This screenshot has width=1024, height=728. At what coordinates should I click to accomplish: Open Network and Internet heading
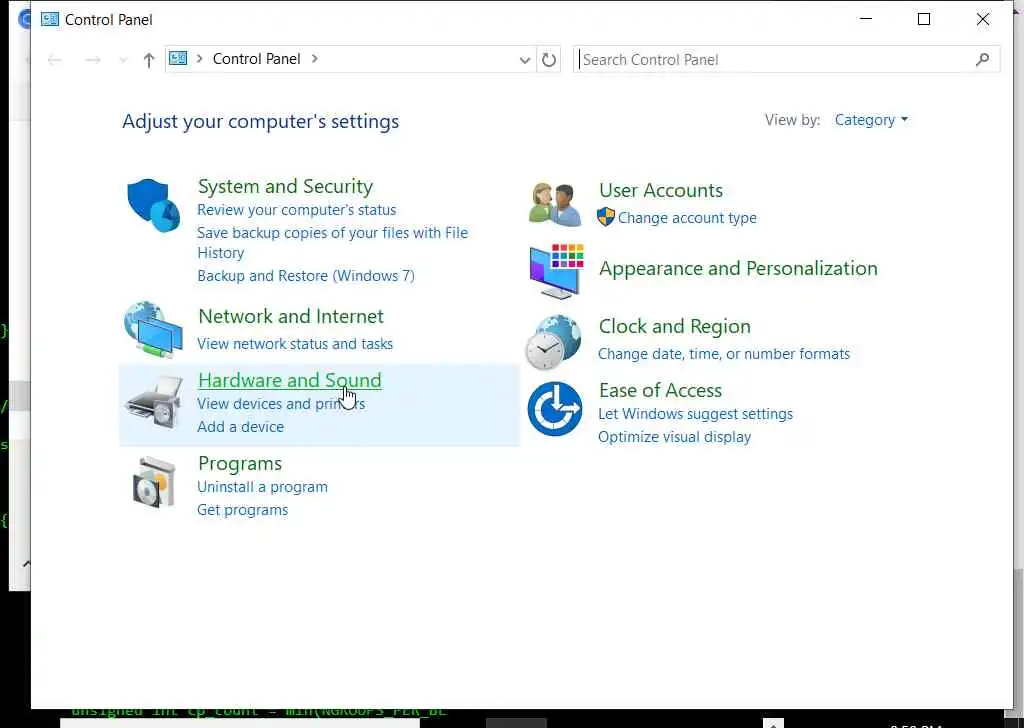coord(291,316)
